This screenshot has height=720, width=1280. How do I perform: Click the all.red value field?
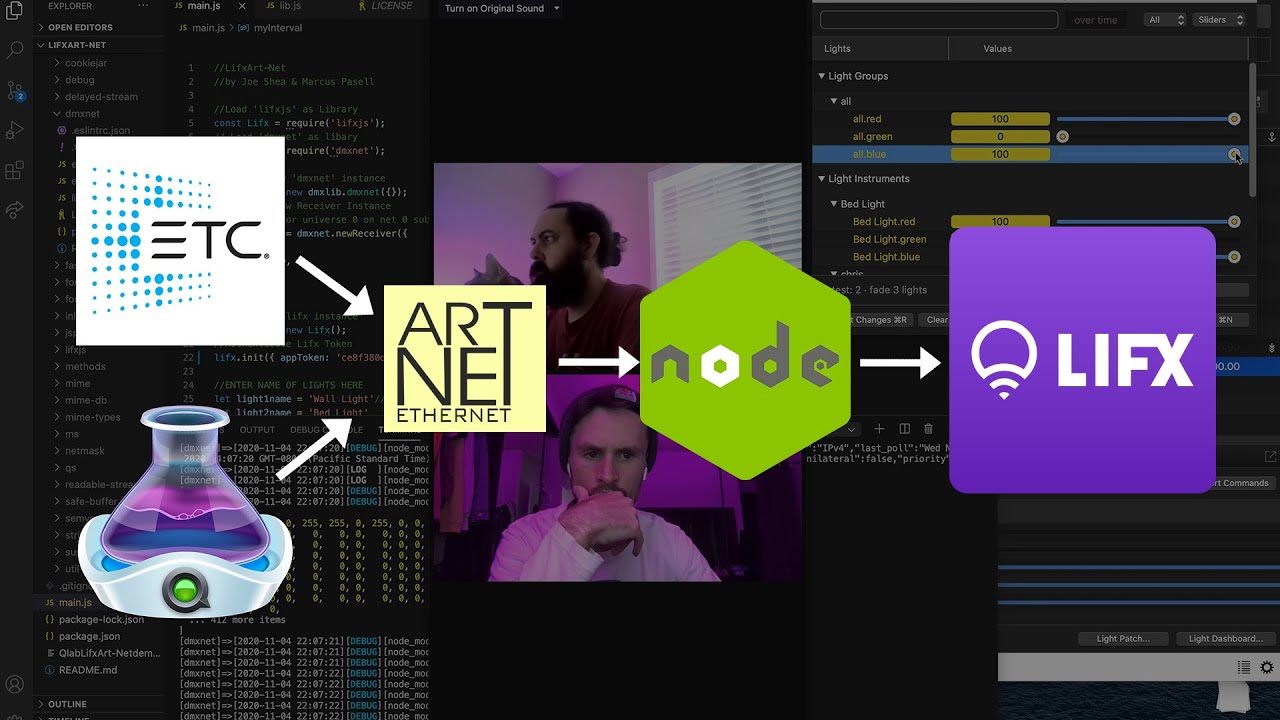[1000, 119]
